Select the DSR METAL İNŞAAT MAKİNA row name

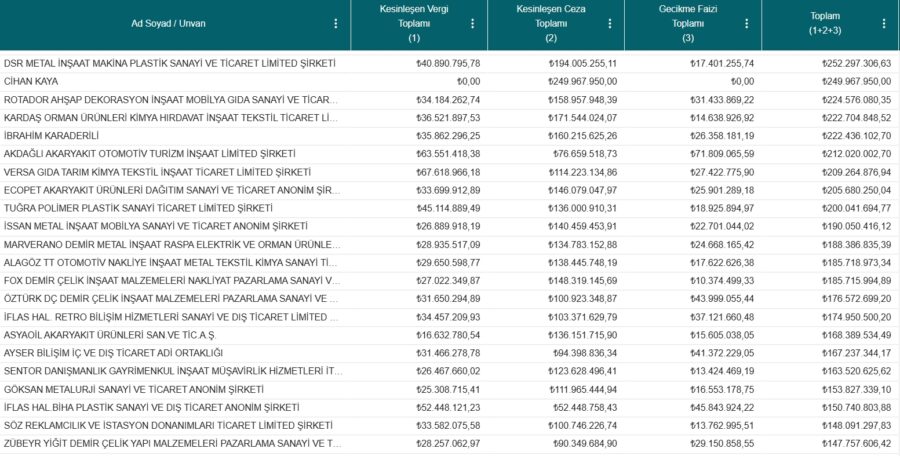(169, 64)
